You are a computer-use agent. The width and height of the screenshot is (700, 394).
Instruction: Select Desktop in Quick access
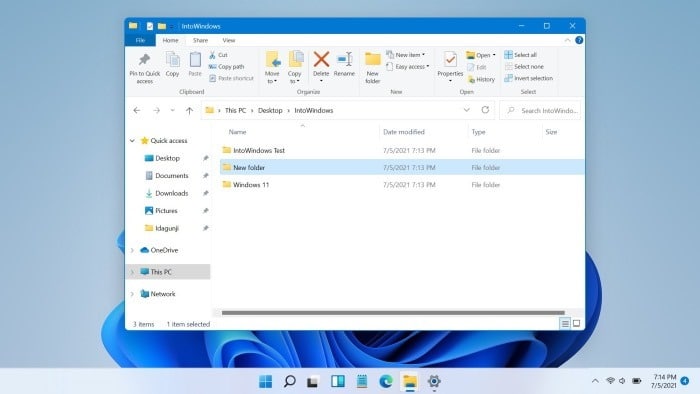coord(167,158)
